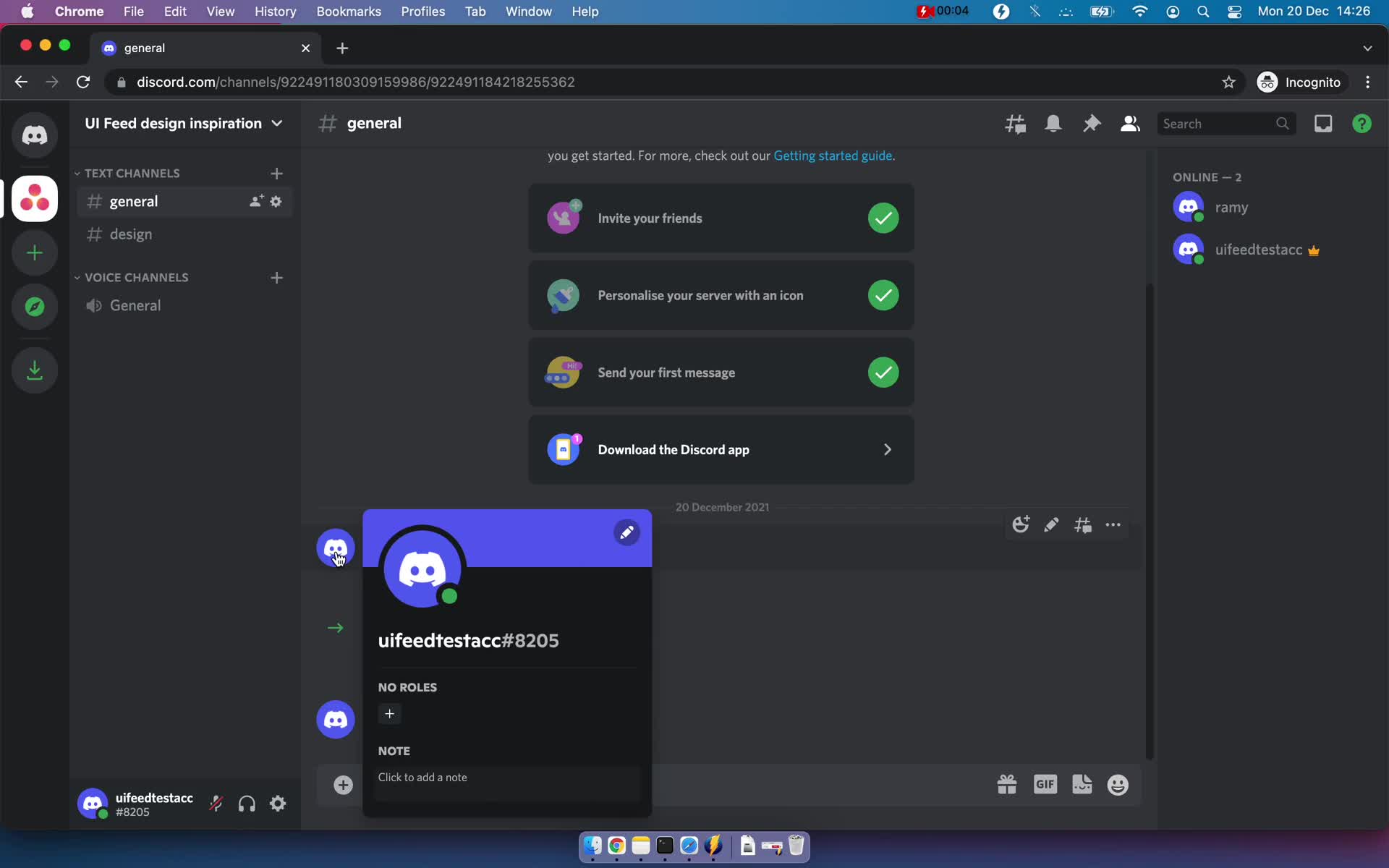The width and height of the screenshot is (1389, 868).
Task: Open Finder from the Dock
Action: click(x=592, y=846)
